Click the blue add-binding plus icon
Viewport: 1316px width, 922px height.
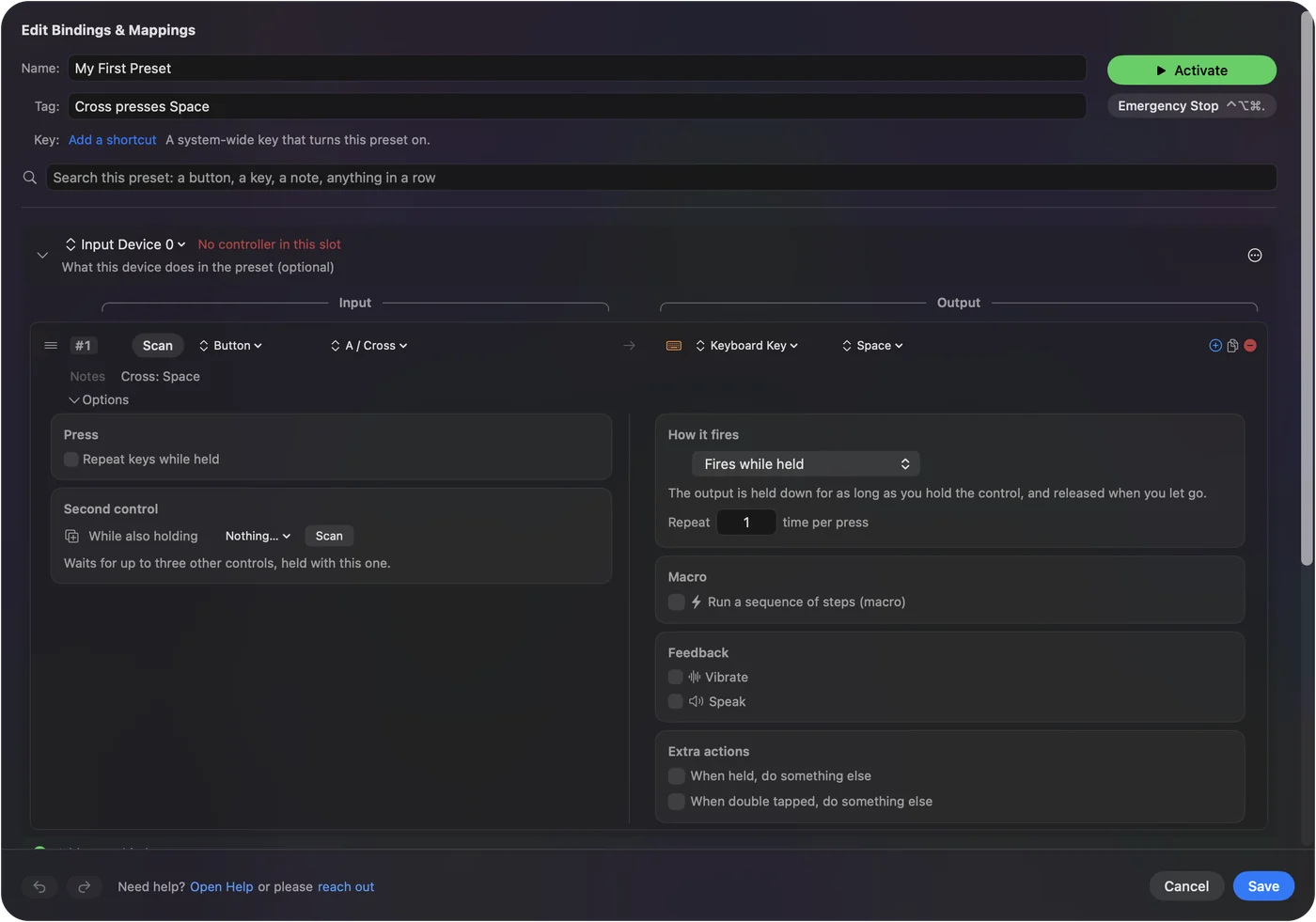click(x=1215, y=346)
